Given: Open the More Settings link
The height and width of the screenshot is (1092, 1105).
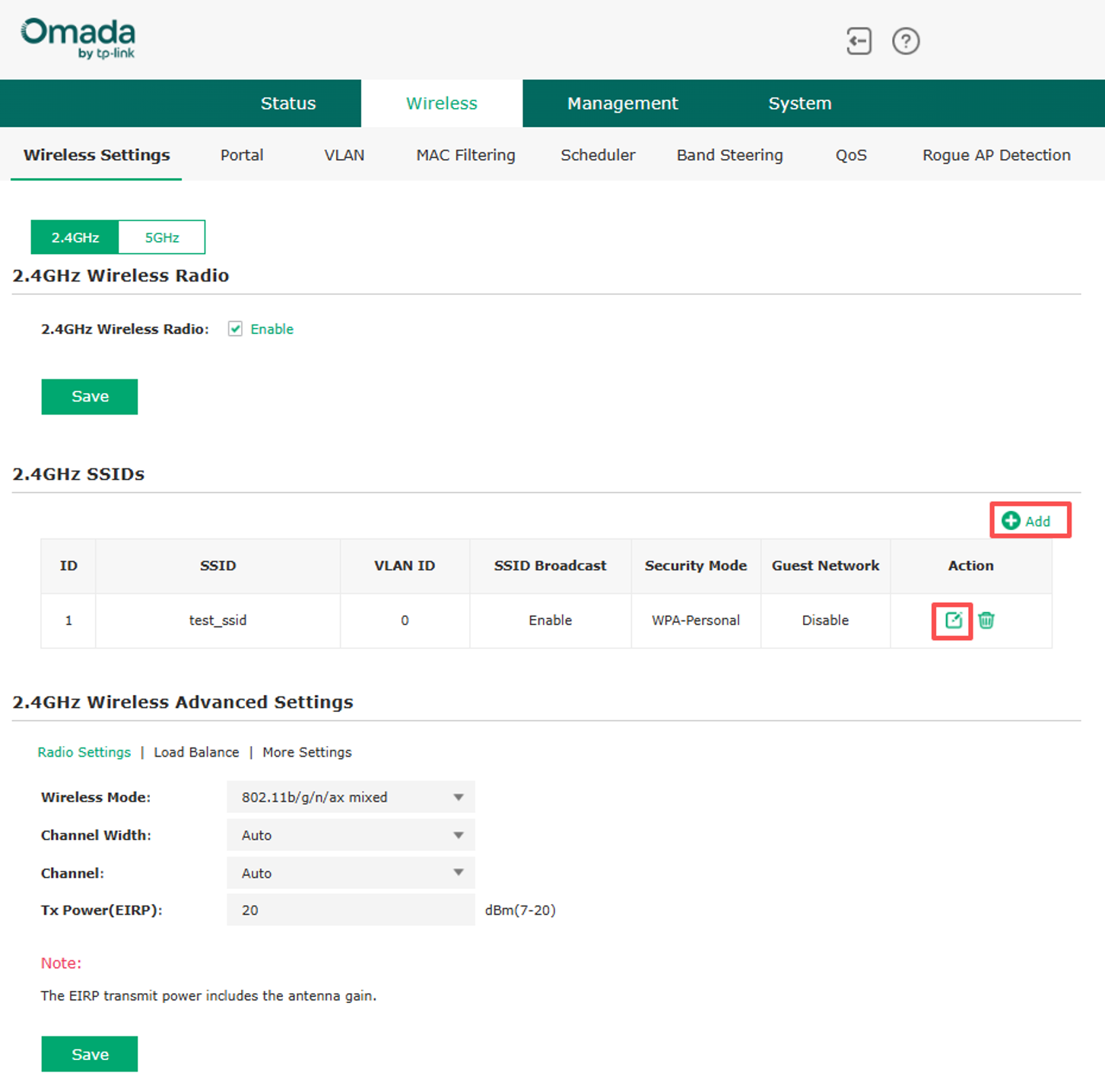Looking at the screenshot, I should coord(307,752).
